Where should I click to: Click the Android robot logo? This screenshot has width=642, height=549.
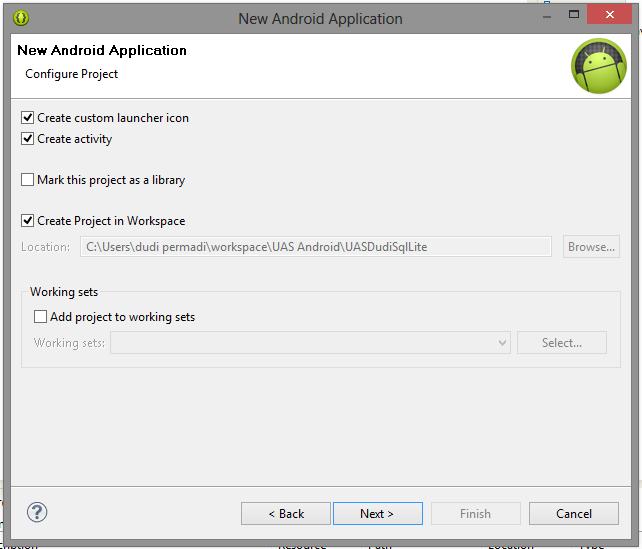[x=599, y=66]
